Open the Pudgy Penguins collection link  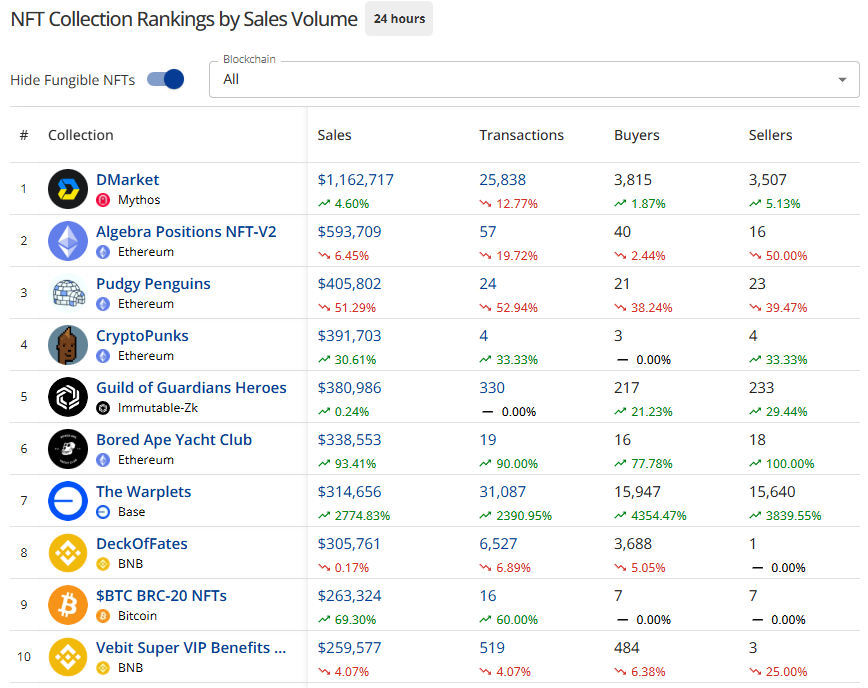coord(153,284)
